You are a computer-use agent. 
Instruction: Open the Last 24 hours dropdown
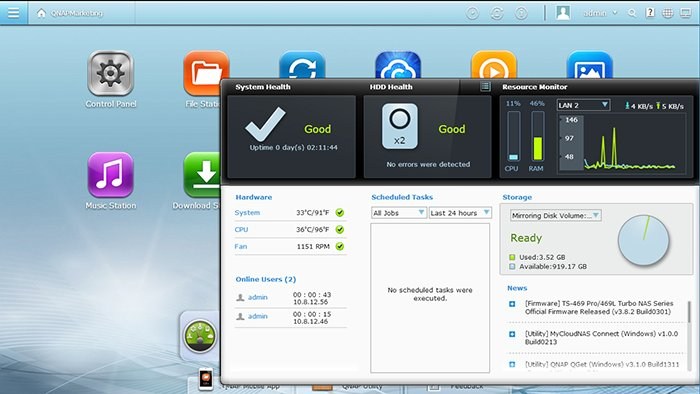click(460, 213)
